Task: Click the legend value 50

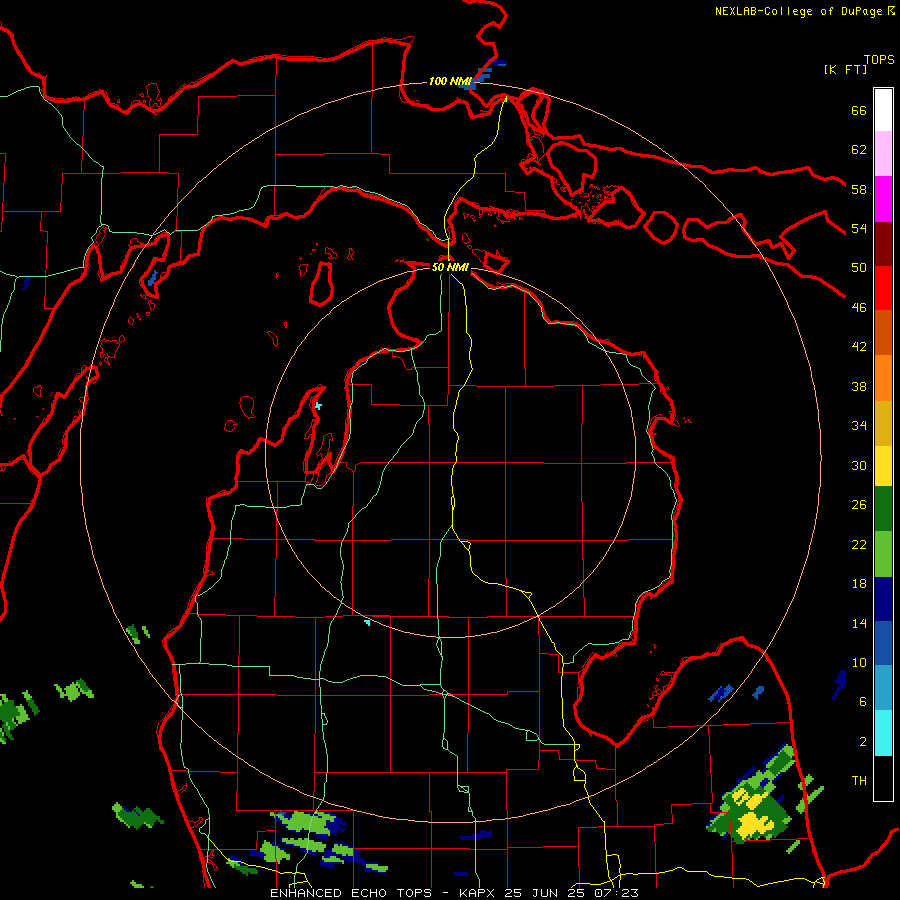Action: (859, 268)
